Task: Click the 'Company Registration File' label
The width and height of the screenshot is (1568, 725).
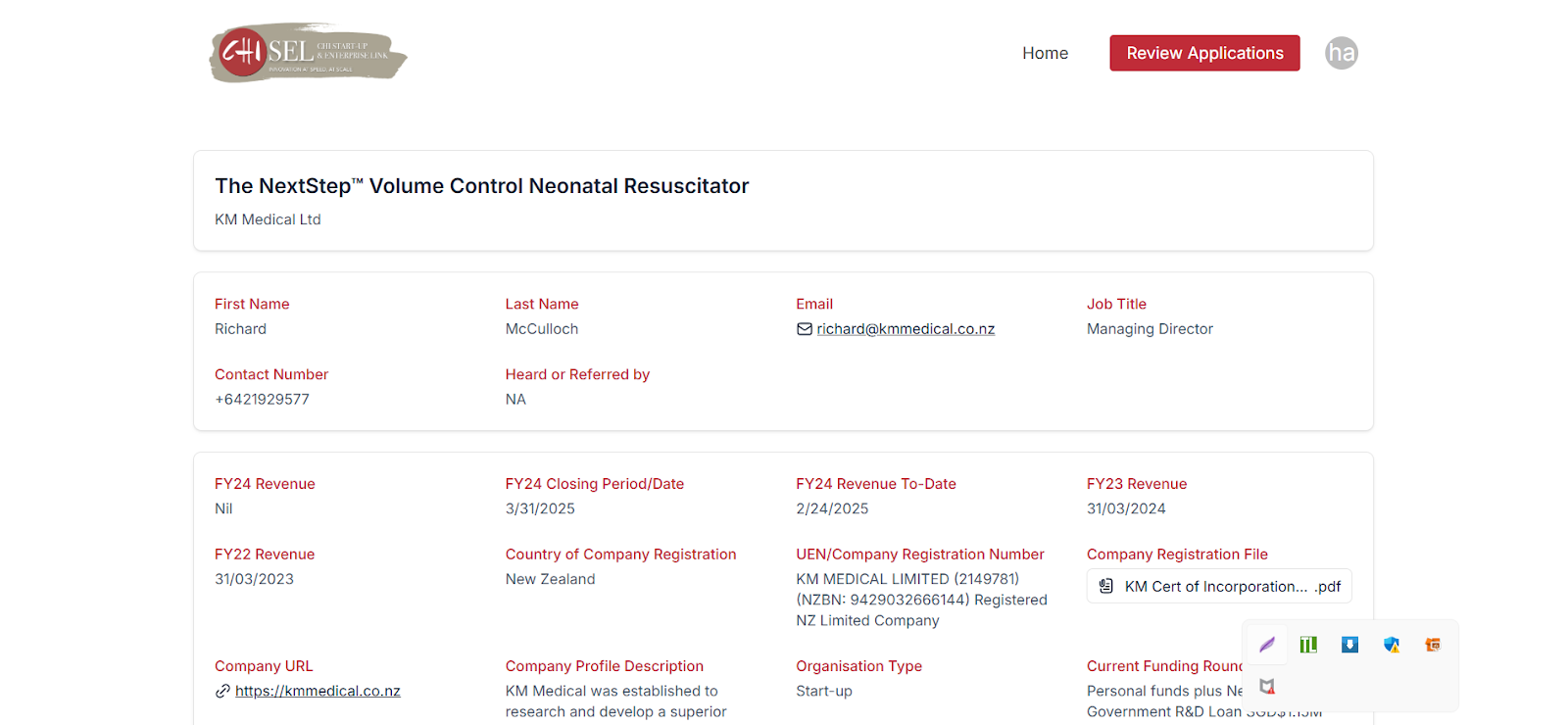Action: coord(1177,555)
